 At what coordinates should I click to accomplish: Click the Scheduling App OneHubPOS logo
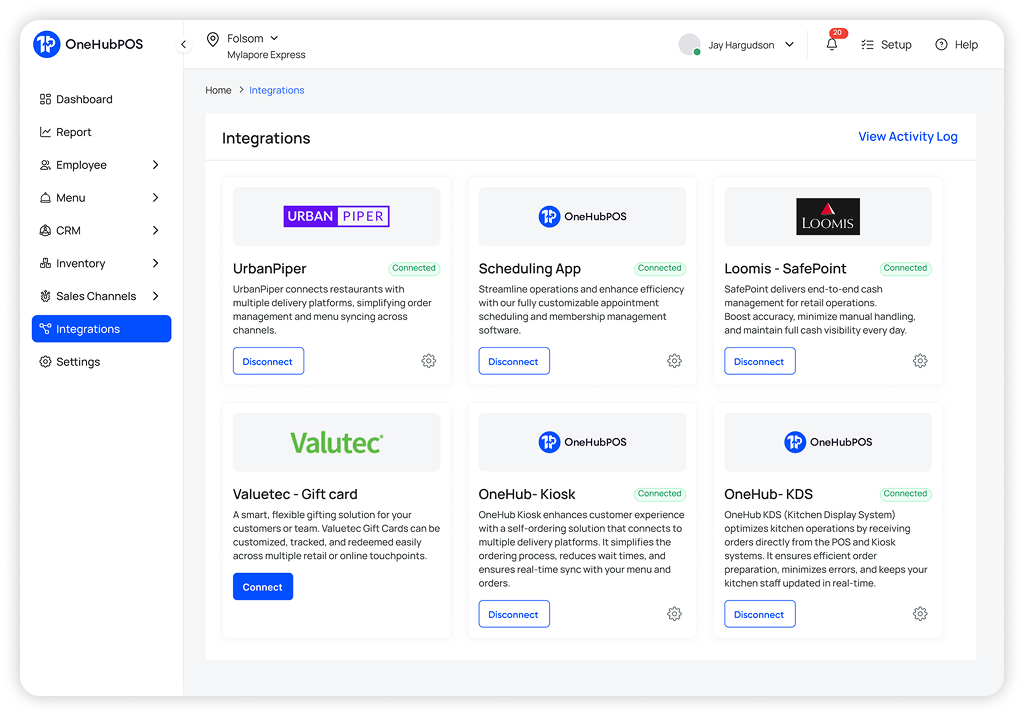(x=582, y=216)
